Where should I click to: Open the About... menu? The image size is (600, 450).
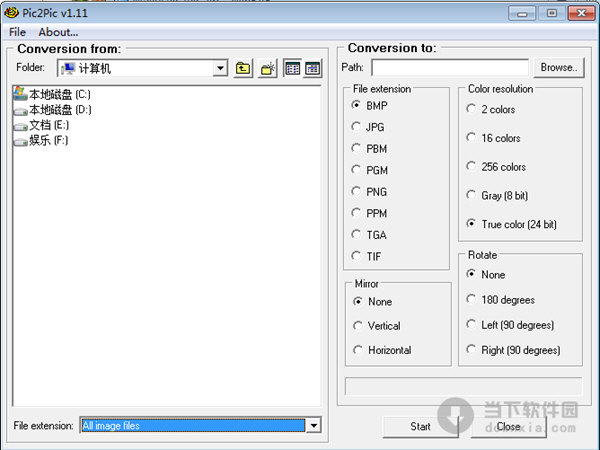click(x=58, y=32)
